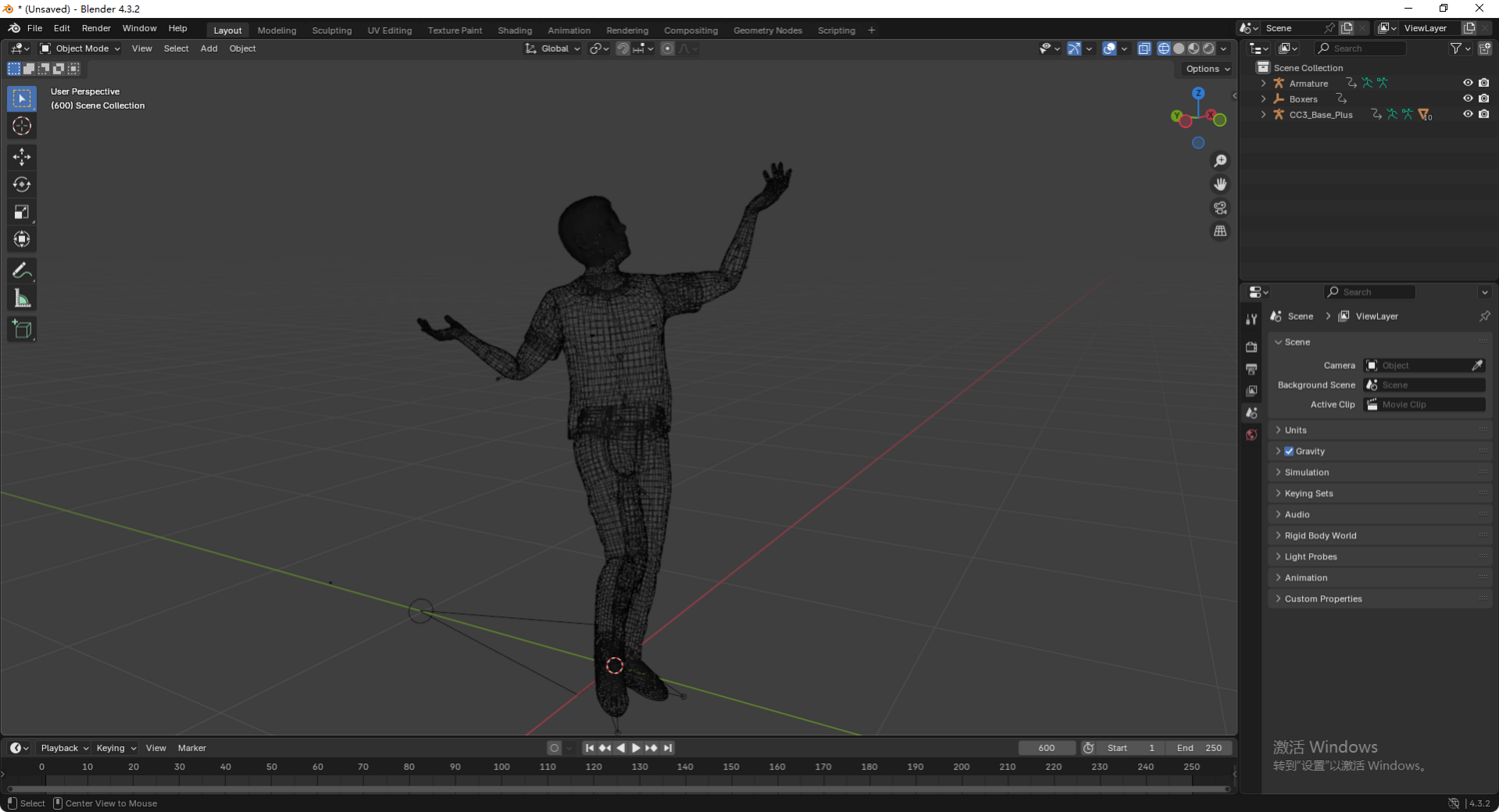Expand the CC3_Base_Plus tree item

click(x=1263, y=115)
